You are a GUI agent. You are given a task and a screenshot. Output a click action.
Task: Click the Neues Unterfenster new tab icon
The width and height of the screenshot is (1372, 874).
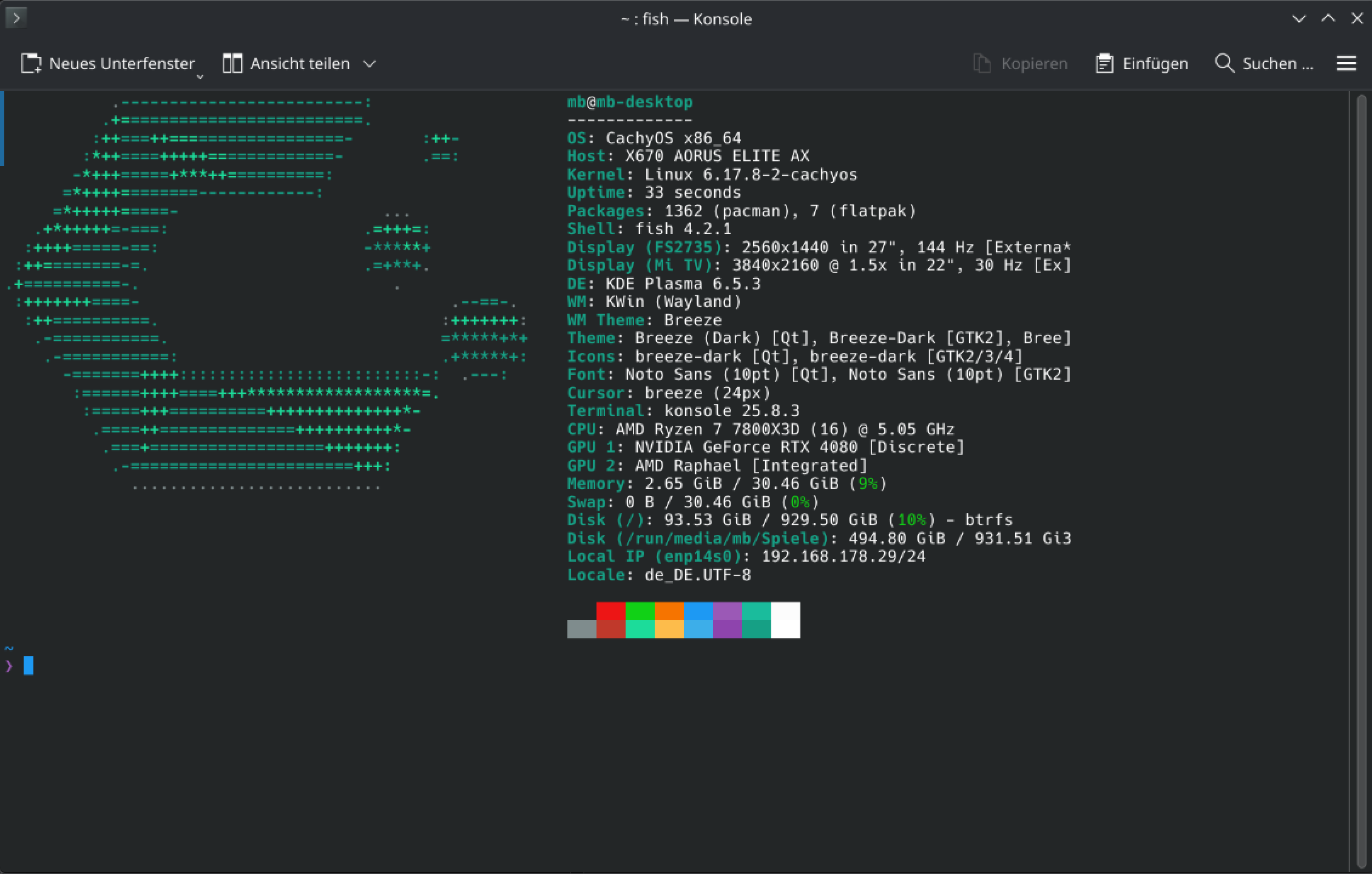click(31, 64)
